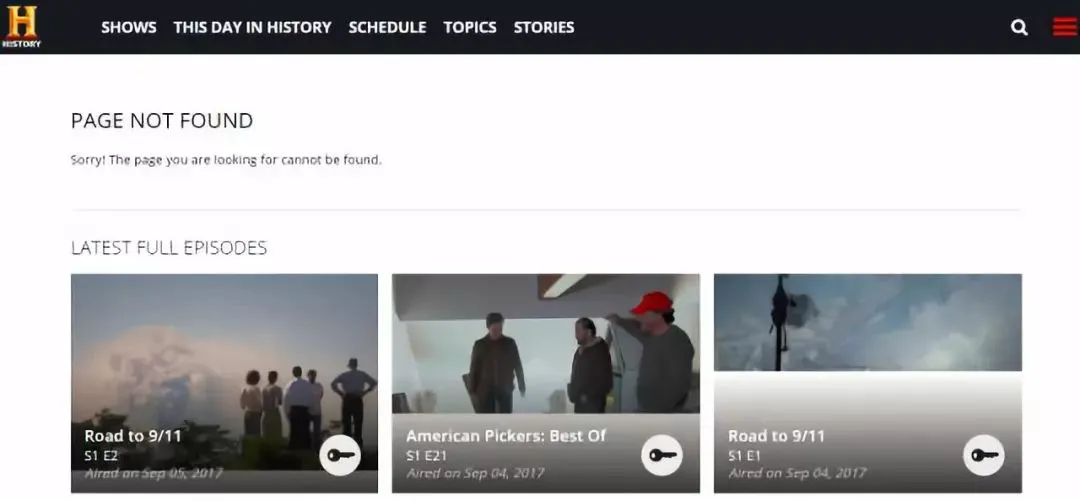
Task: Navigate to STORIES
Action: [x=544, y=27]
